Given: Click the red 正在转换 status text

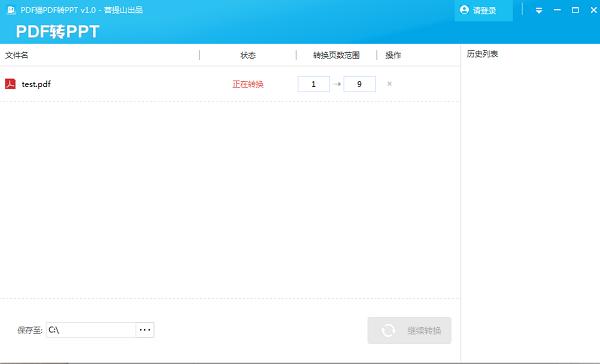Looking at the screenshot, I should click(x=248, y=84).
